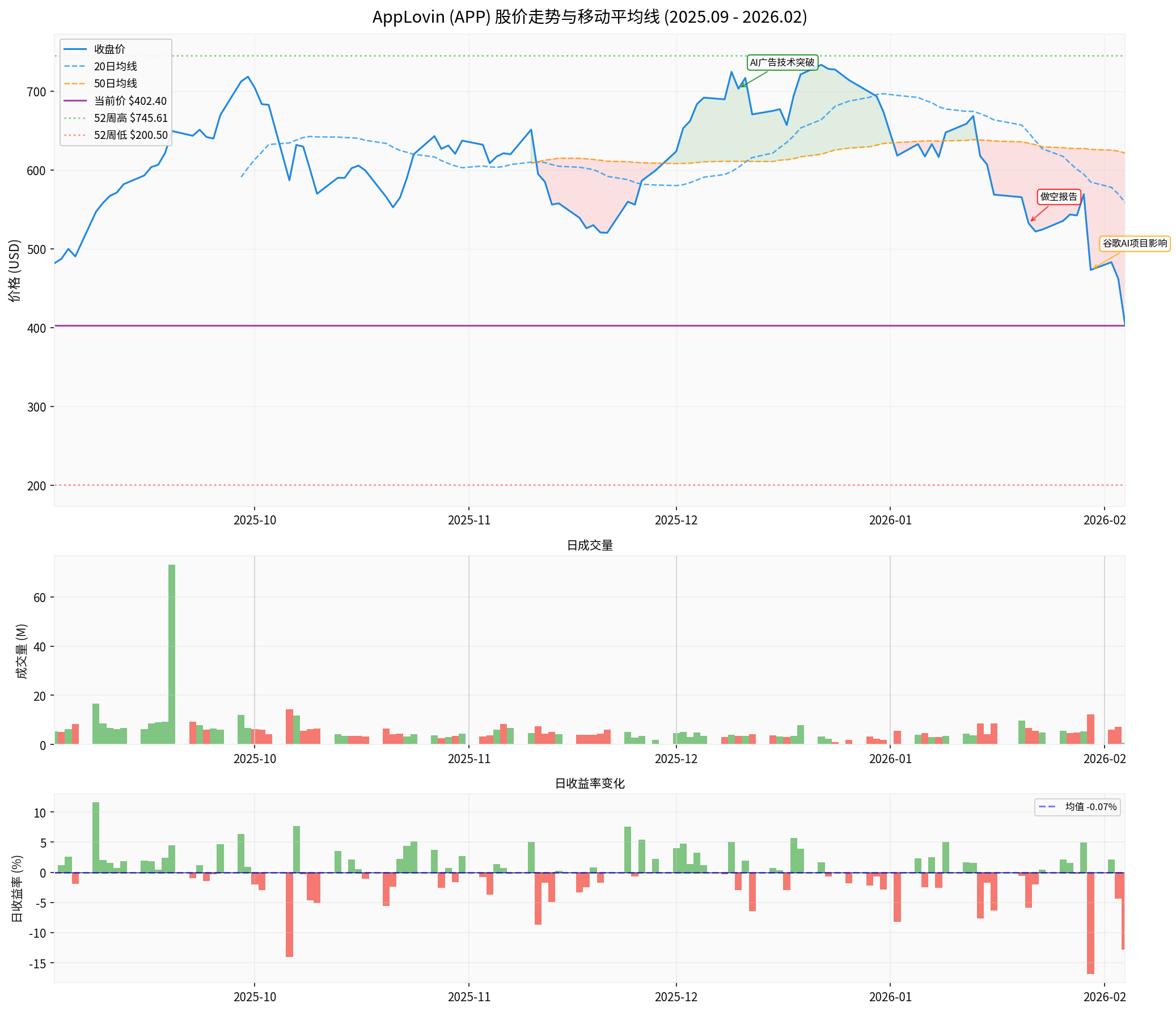Click the 52周低 $200.50 legend entry

click(x=130, y=135)
